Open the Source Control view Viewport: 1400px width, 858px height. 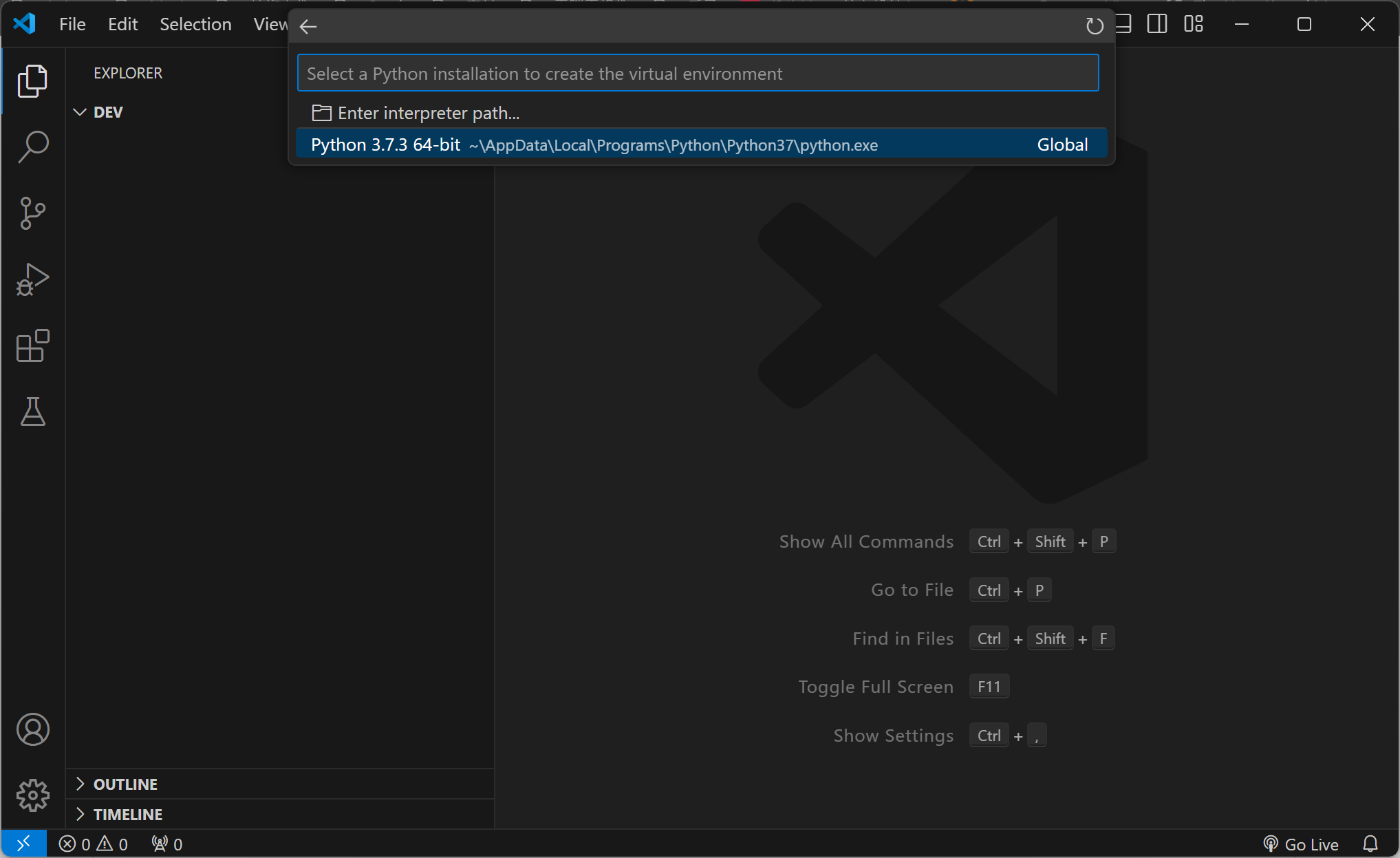coord(32,213)
